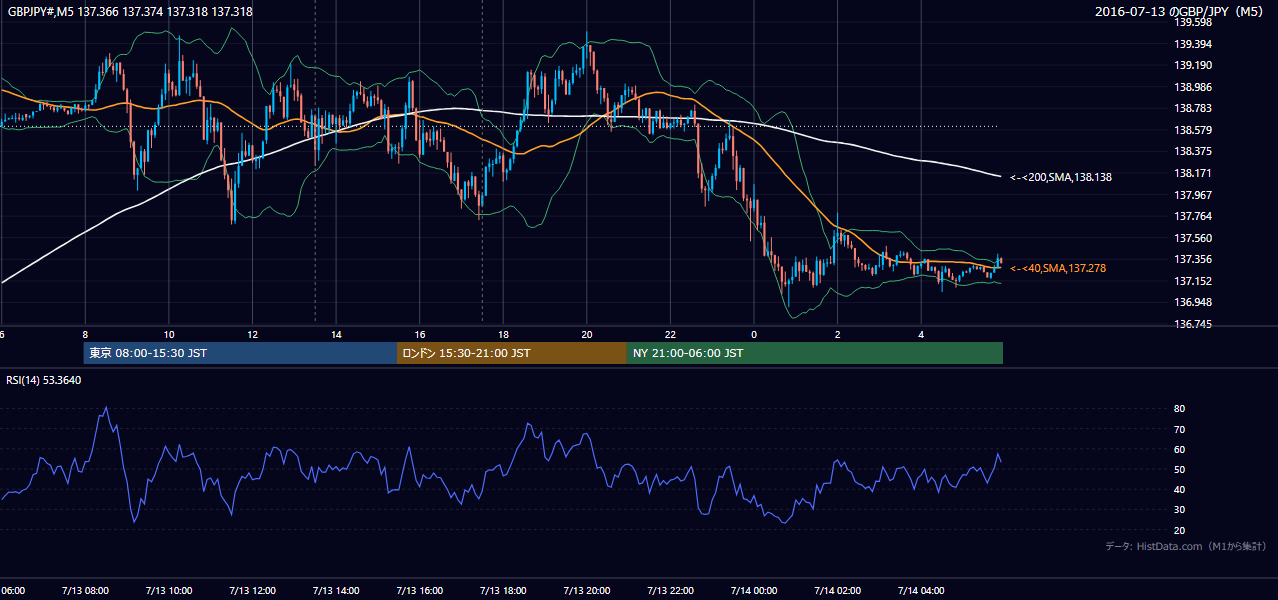
Task: Click the 2016-07-13 GBP/JPY (M5) chart title
Action: pyautogui.click(x=1180, y=12)
